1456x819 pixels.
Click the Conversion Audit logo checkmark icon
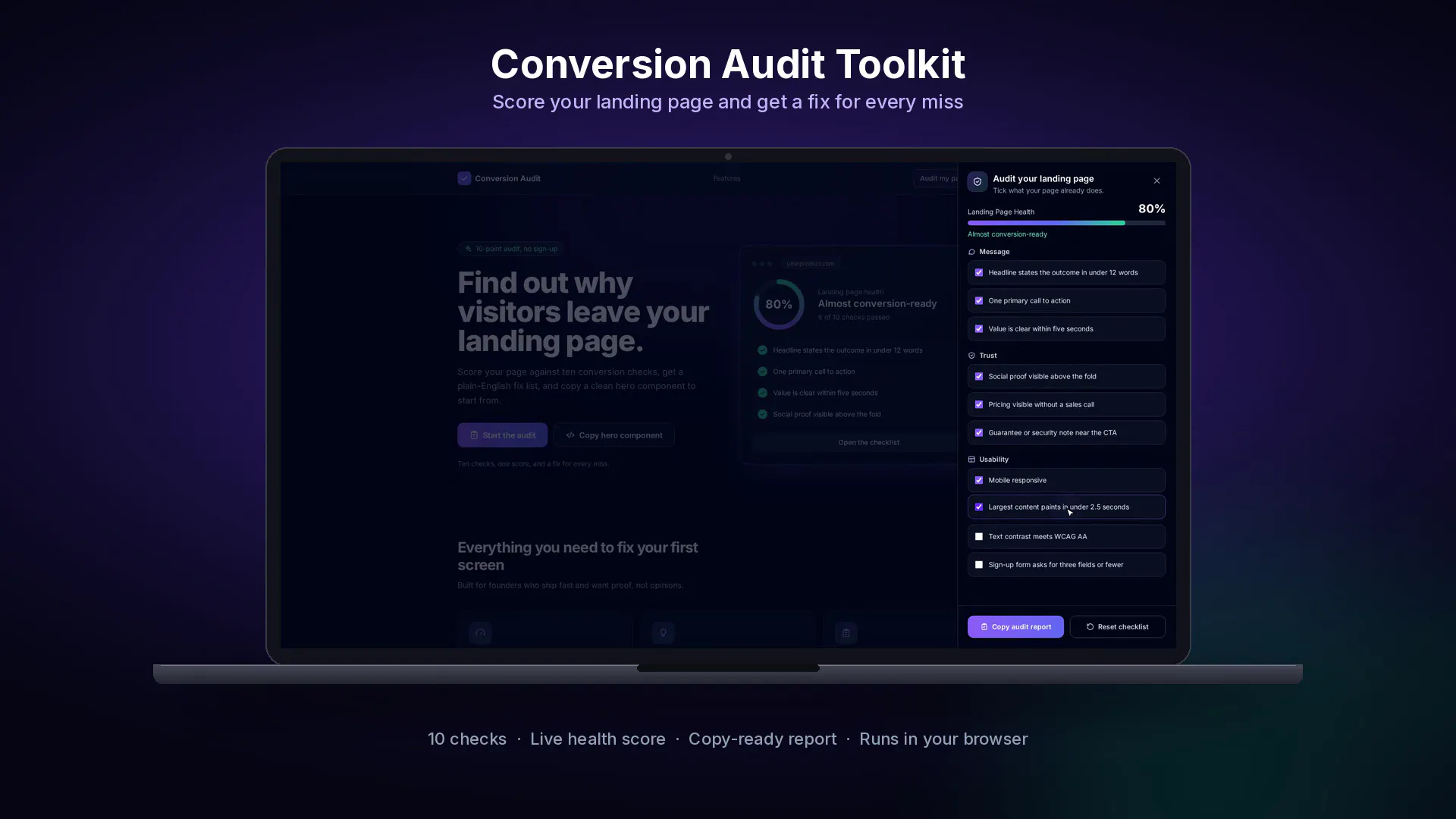tap(464, 178)
